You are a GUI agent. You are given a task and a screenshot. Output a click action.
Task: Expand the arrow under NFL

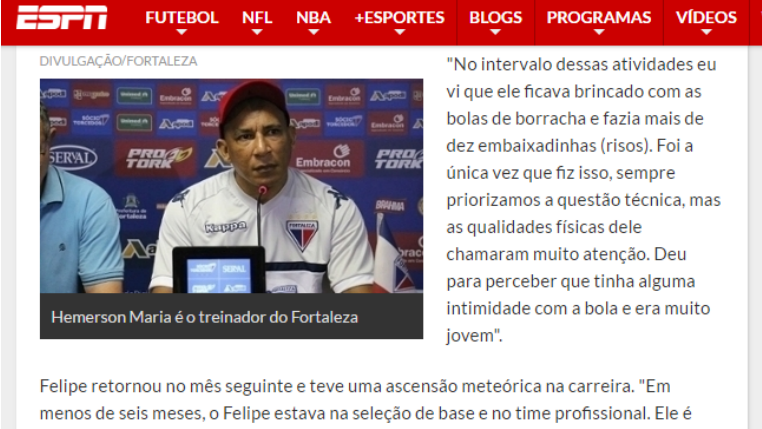(257, 32)
